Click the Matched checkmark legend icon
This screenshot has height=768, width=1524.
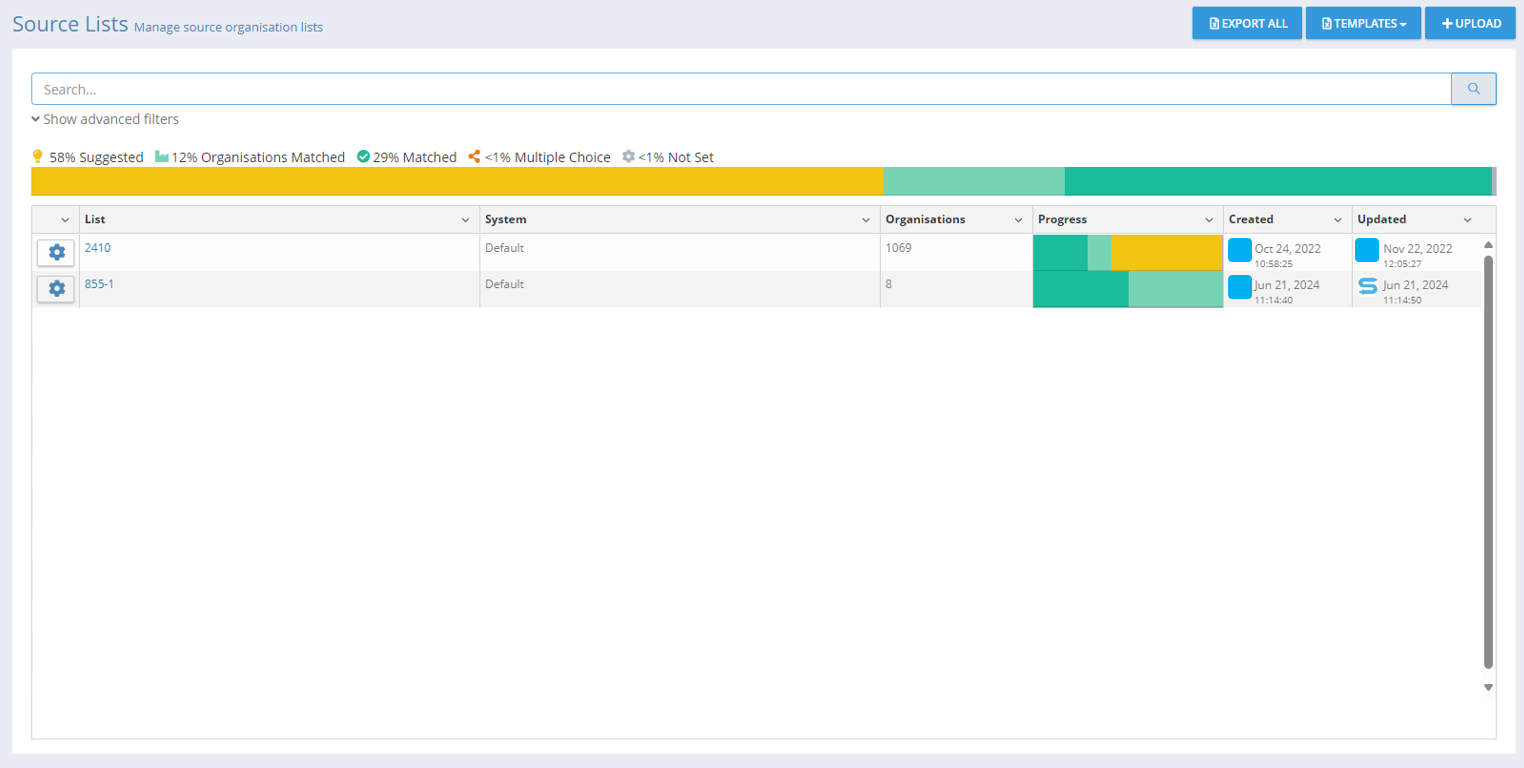364,157
